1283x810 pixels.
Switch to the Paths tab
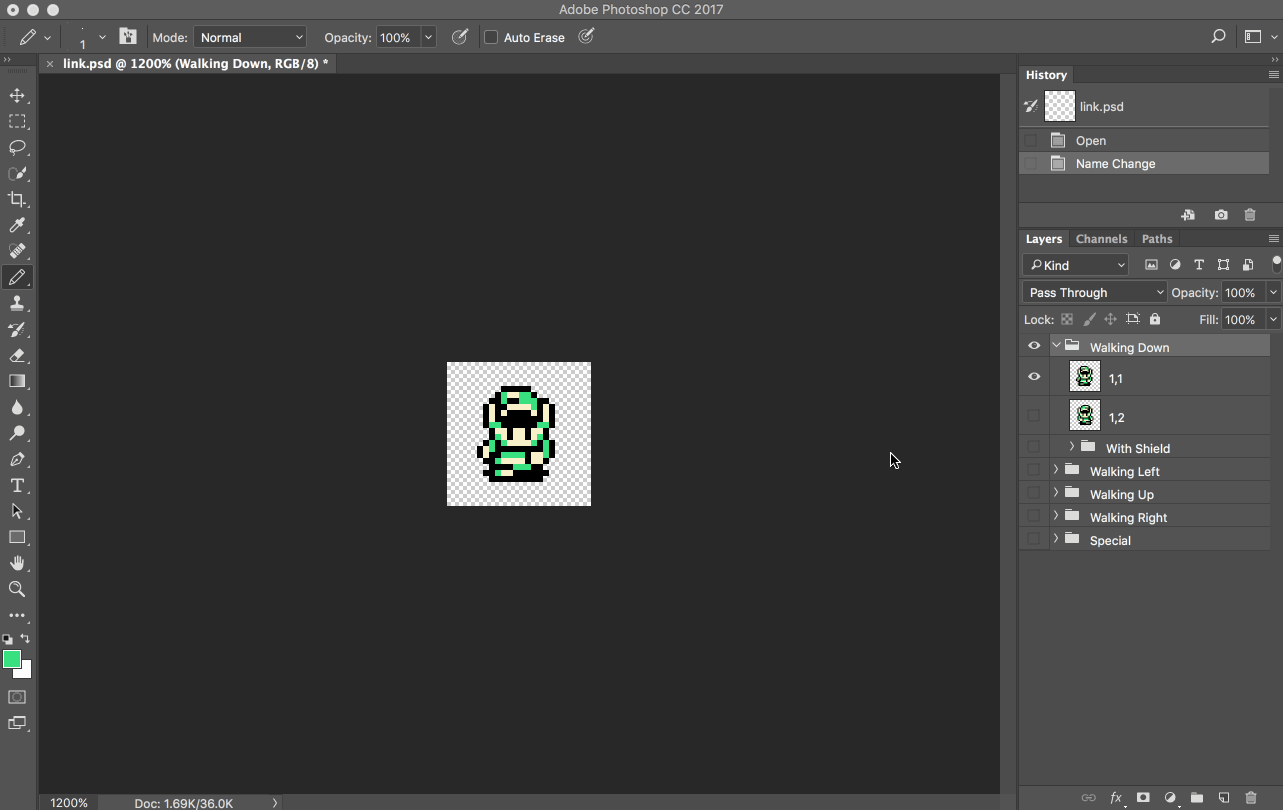point(1157,239)
